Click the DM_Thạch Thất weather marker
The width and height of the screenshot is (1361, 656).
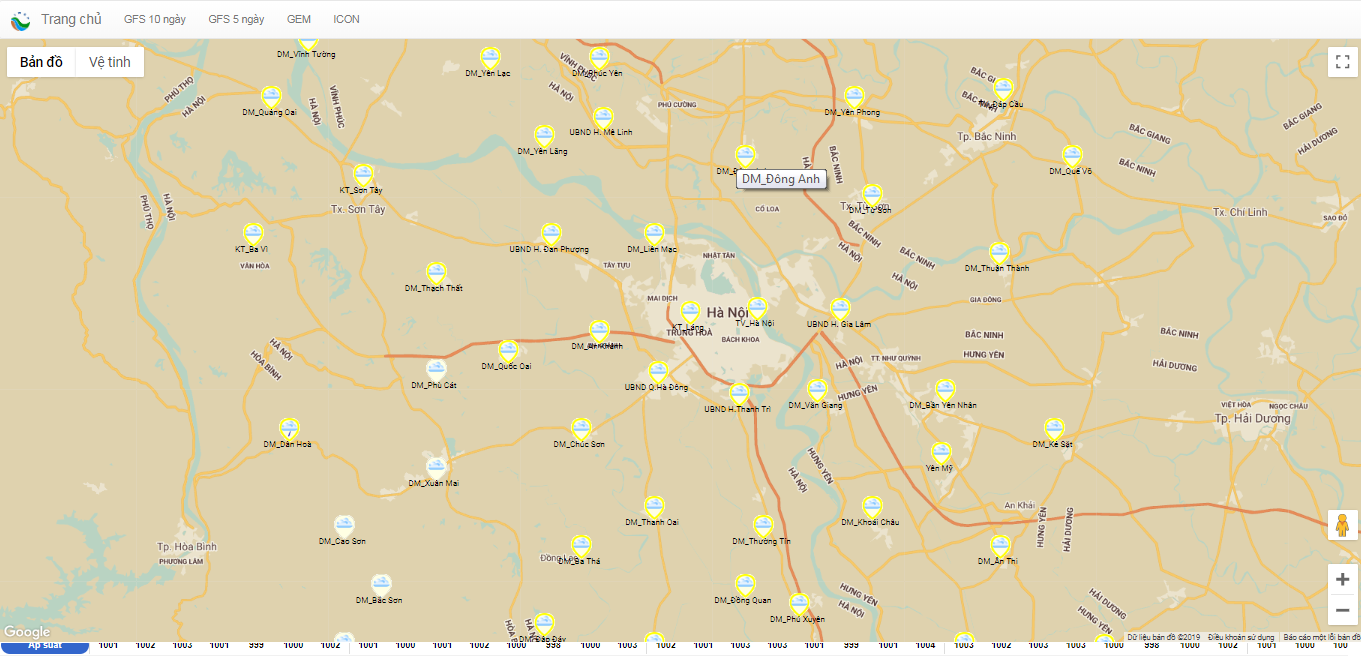point(436,273)
